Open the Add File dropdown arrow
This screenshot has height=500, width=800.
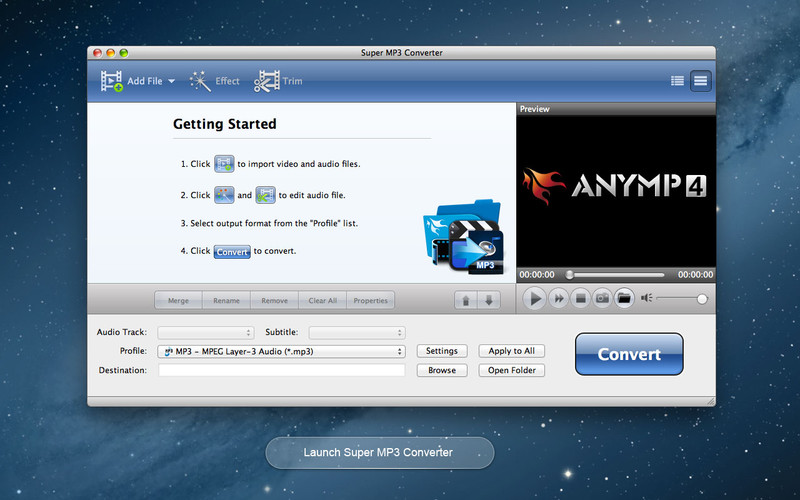click(171, 81)
